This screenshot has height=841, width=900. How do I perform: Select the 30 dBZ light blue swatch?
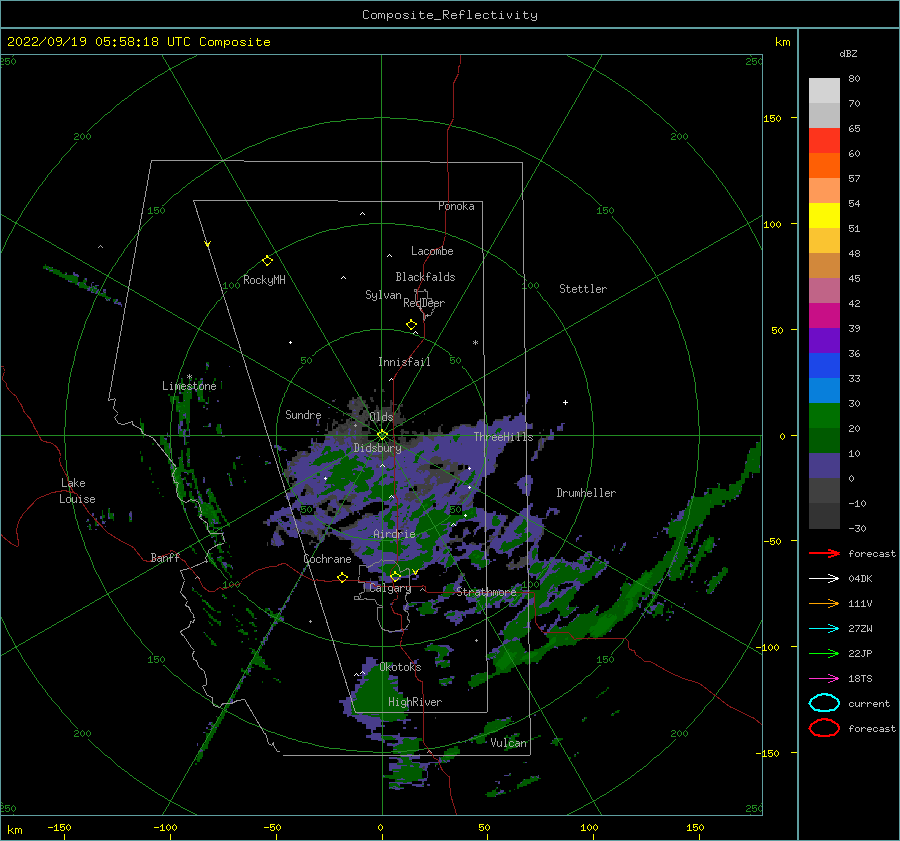click(x=824, y=390)
